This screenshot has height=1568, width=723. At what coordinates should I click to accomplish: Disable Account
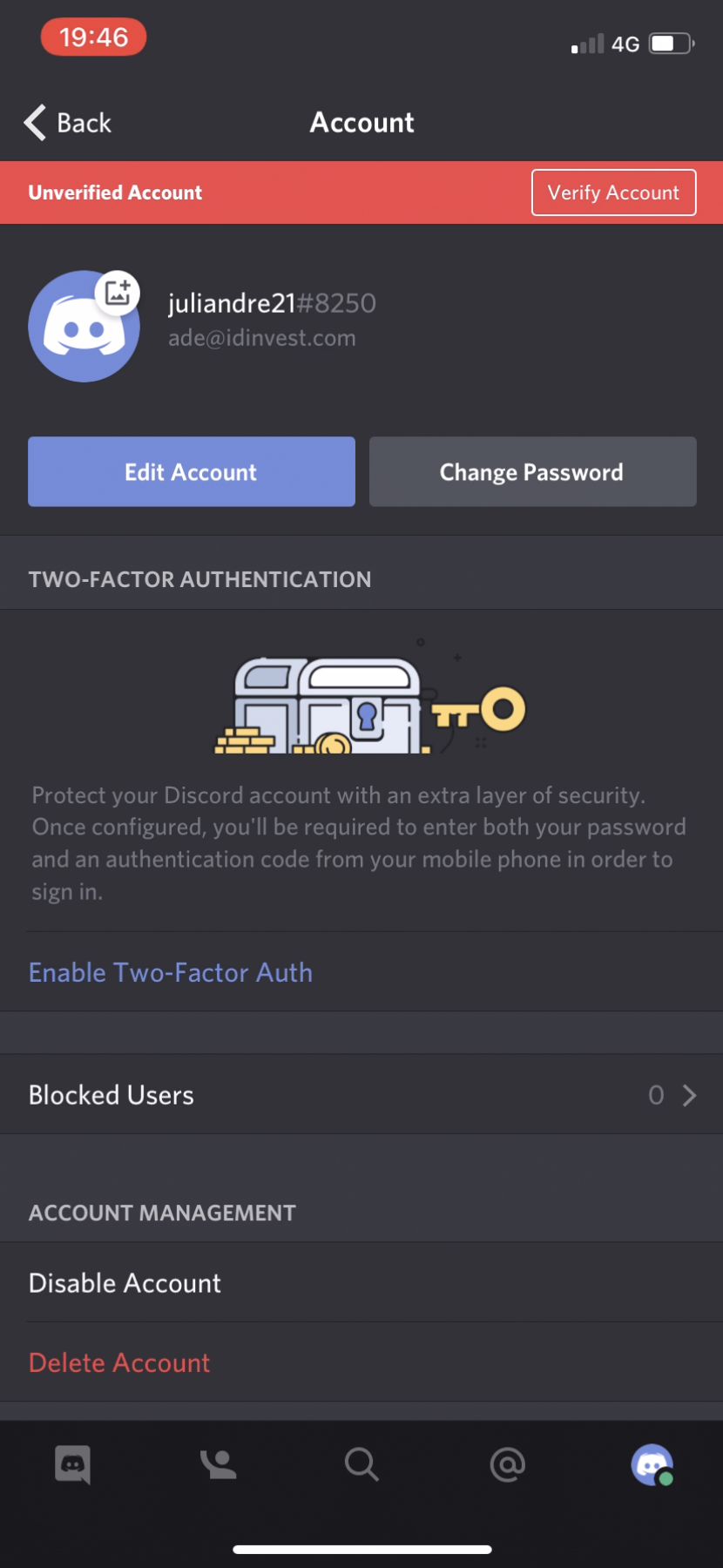[x=125, y=1282]
